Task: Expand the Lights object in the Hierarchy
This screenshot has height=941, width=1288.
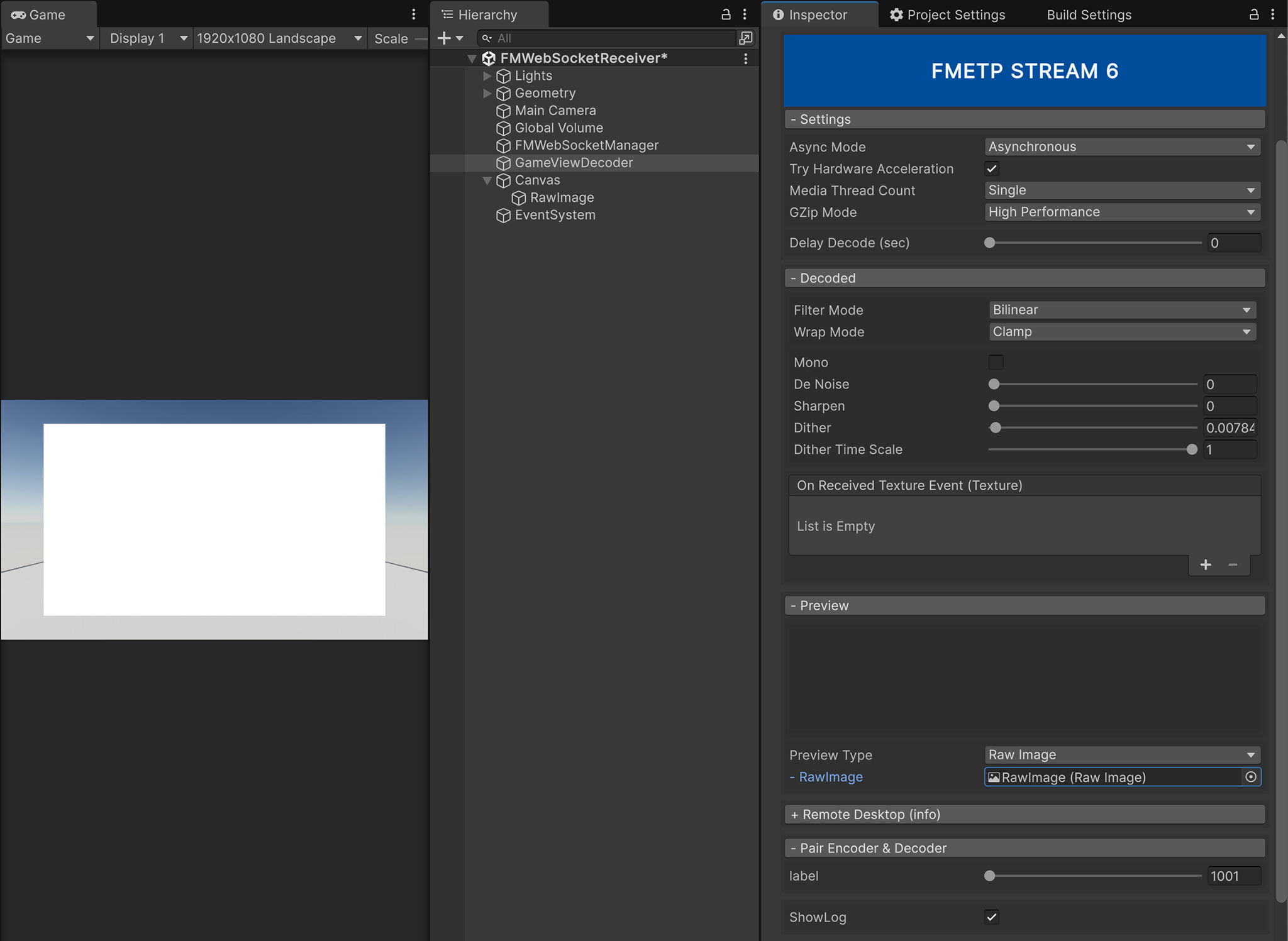Action: click(x=487, y=76)
